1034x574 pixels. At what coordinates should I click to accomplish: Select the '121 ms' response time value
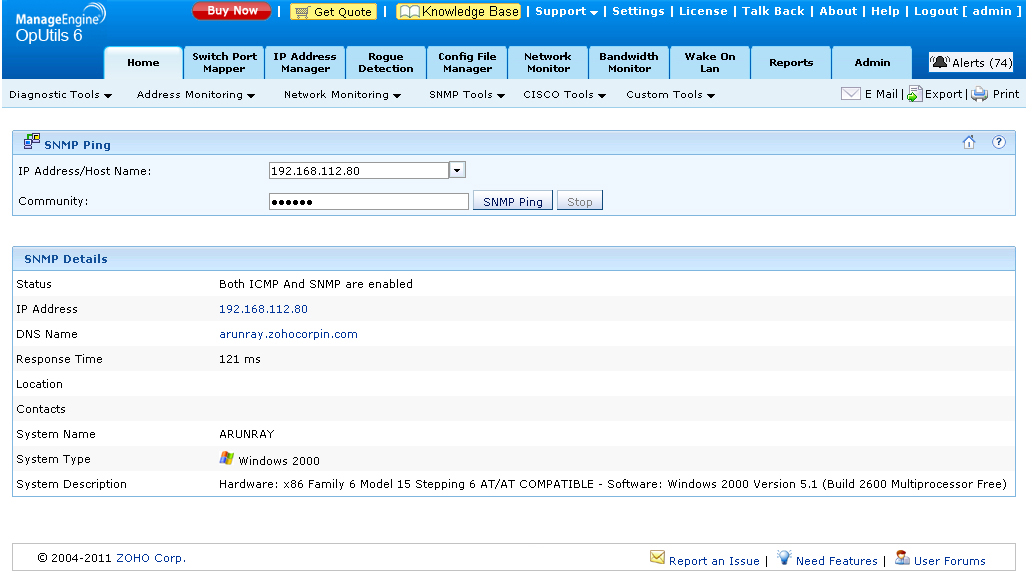tap(239, 359)
